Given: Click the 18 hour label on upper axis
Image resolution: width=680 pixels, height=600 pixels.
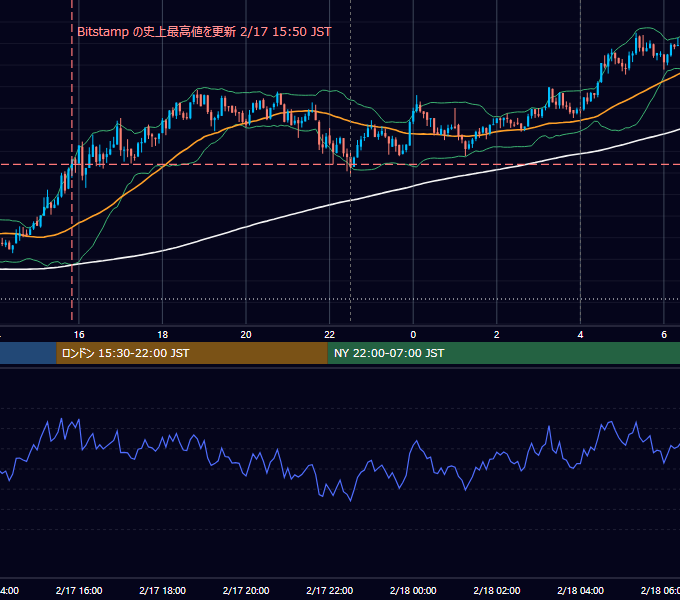Looking at the screenshot, I should coord(163,335).
